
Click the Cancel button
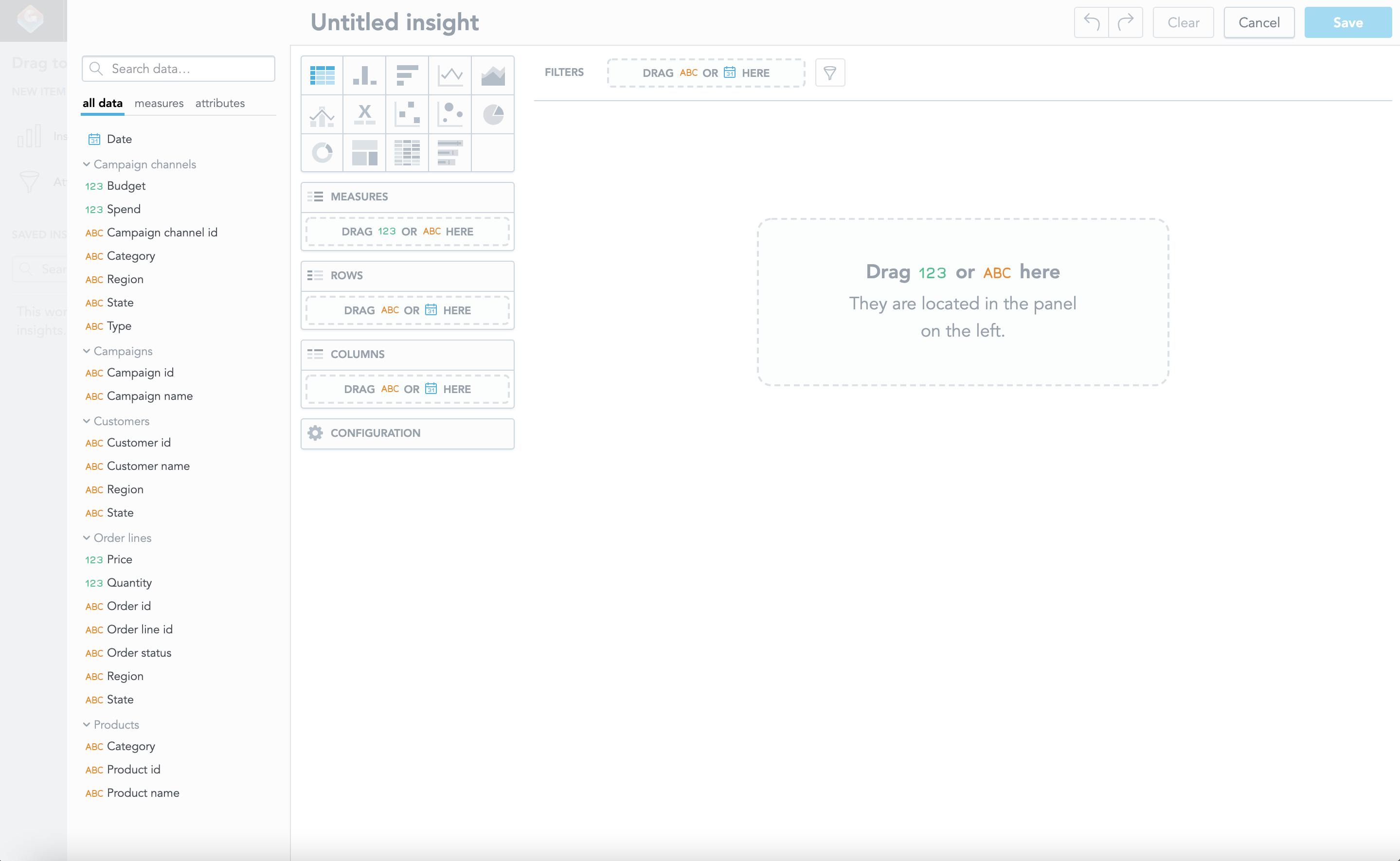[x=1259, y=23]
